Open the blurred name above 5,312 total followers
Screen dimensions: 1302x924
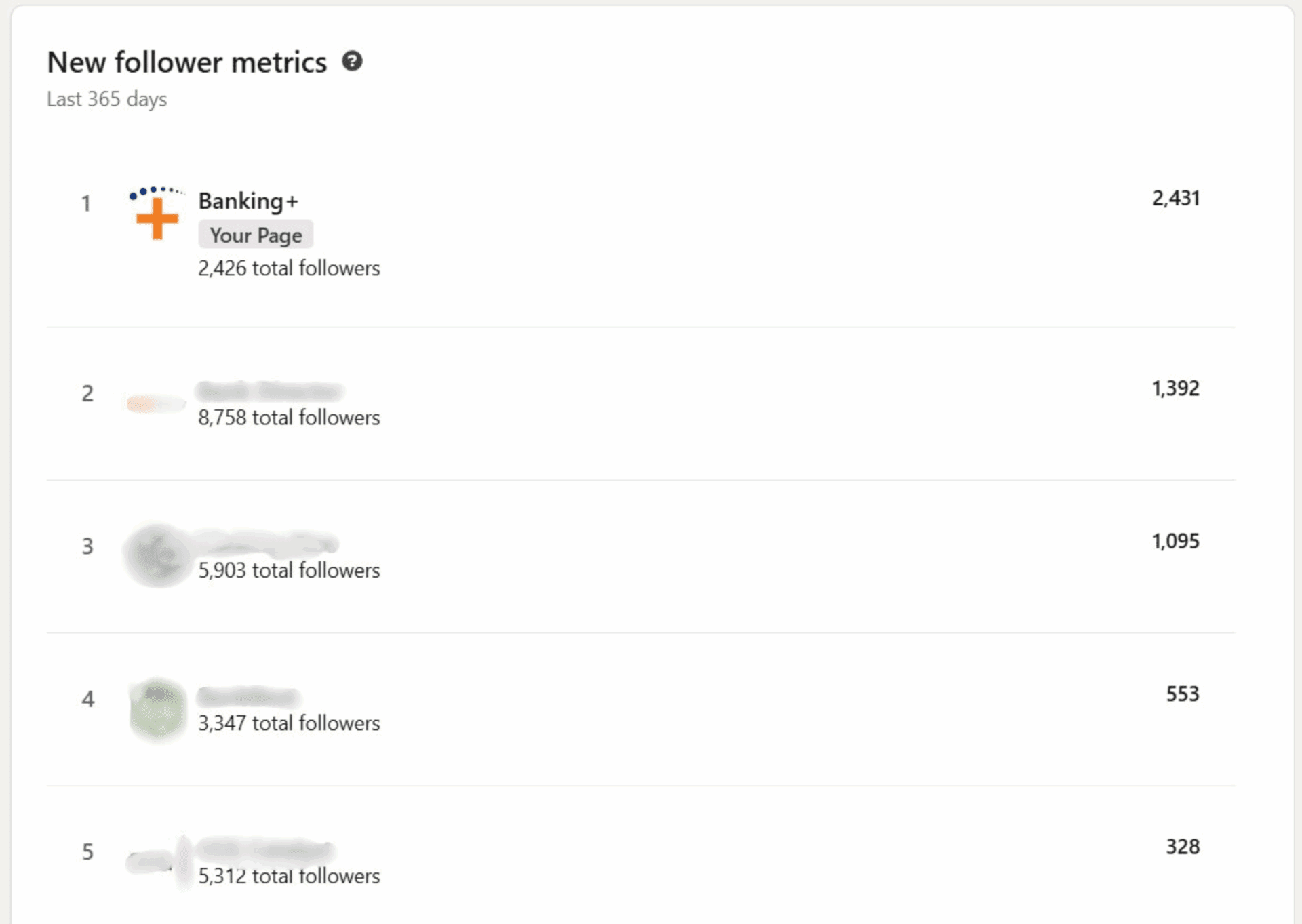(x=264, y=849)
